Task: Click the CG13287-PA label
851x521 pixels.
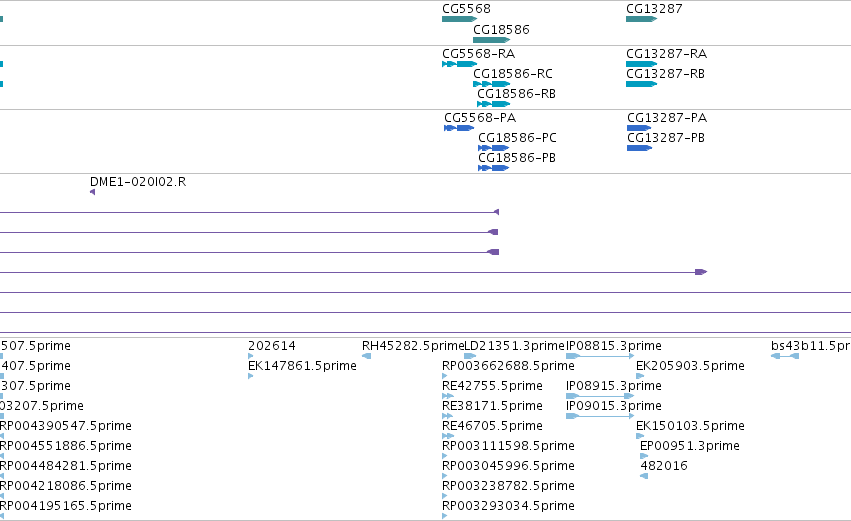Action: (667, 118)
